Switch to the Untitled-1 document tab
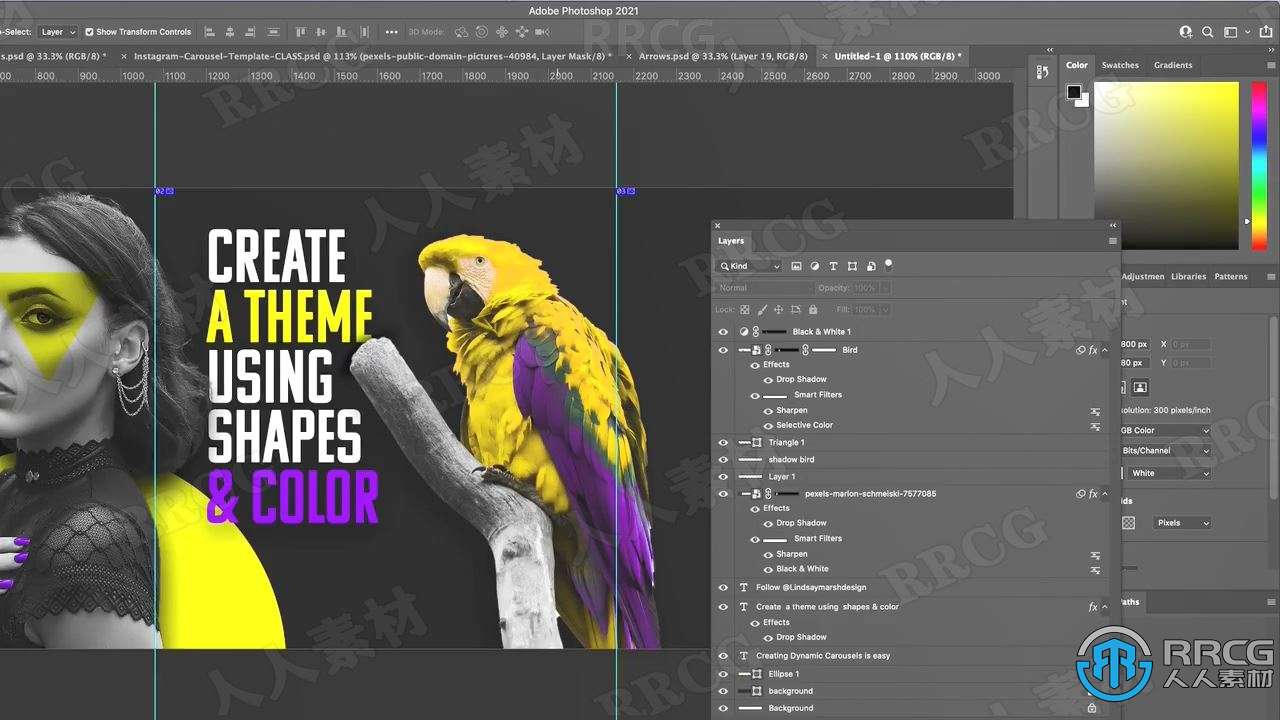The height and width of the screenshot is (720, 1280). click(897, 57)
